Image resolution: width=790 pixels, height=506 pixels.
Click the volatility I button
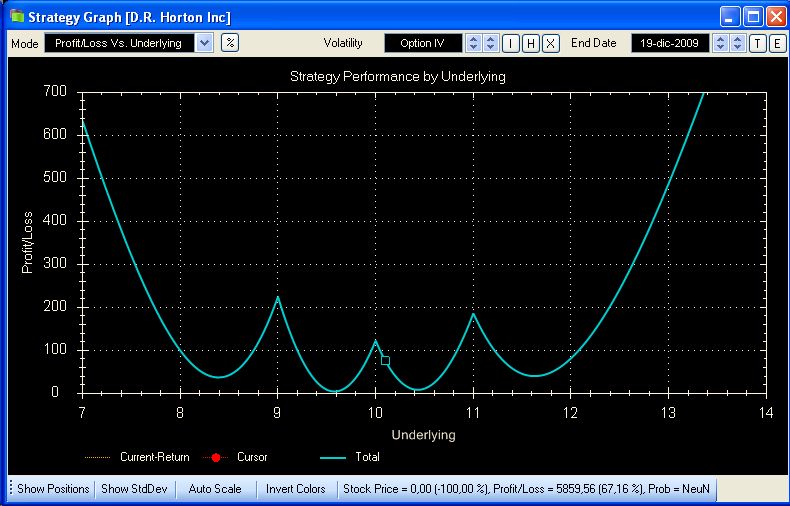[x=510, y=43]
